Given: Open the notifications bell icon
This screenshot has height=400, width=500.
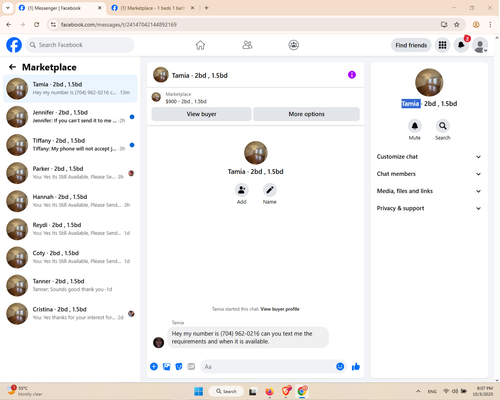Looking at the screenshot, I should click(x=461, y=45).
